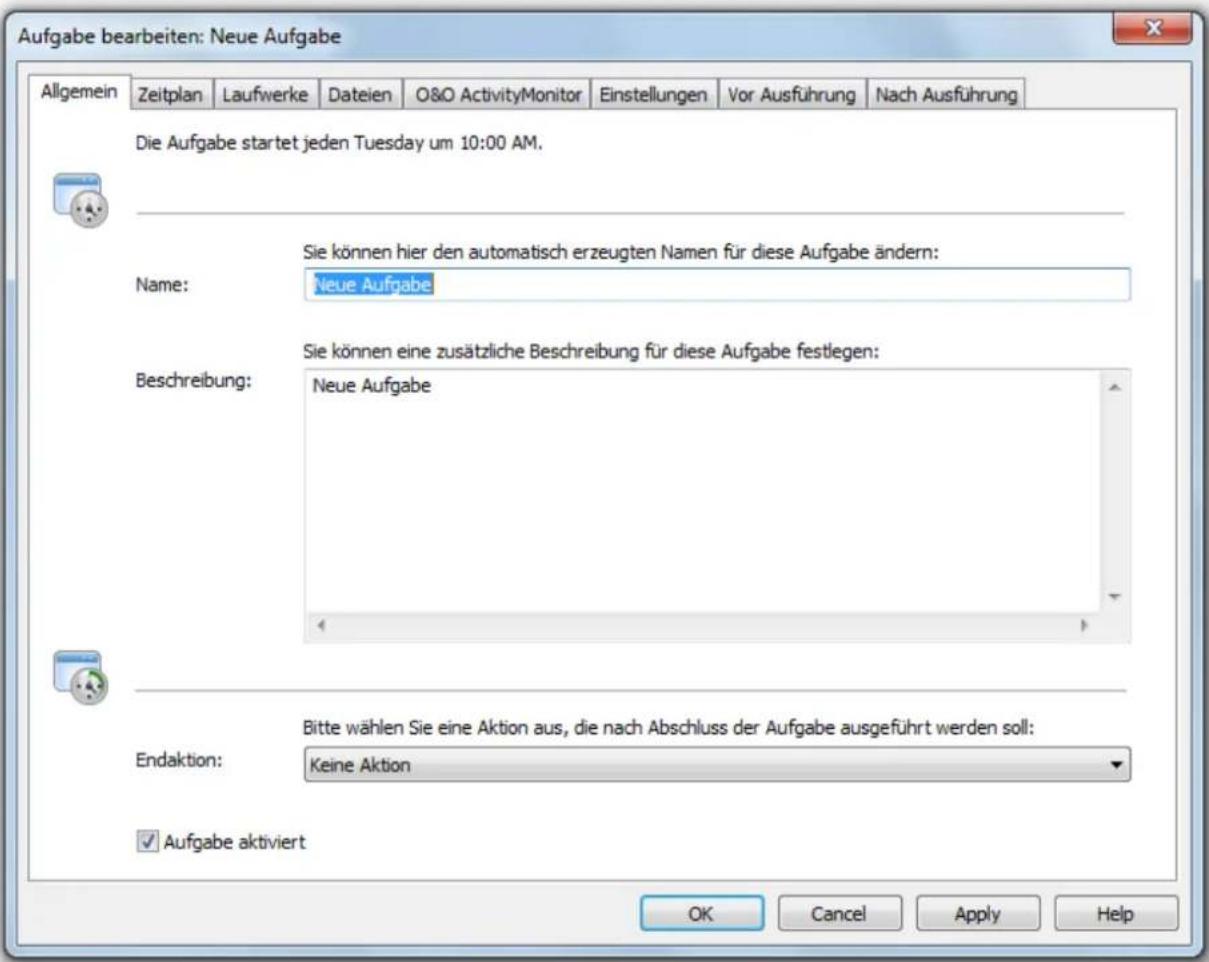Open the Endaktion dropdown
This screenshot has height=962, width=1209.
716,767
